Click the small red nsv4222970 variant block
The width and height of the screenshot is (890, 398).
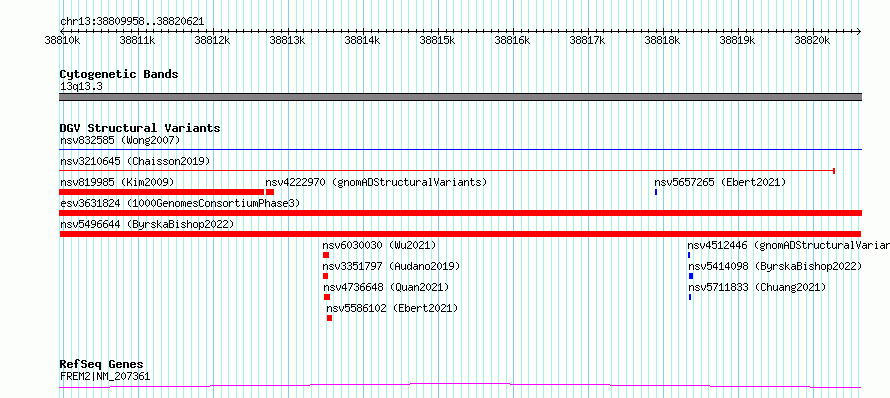(270, 192)
